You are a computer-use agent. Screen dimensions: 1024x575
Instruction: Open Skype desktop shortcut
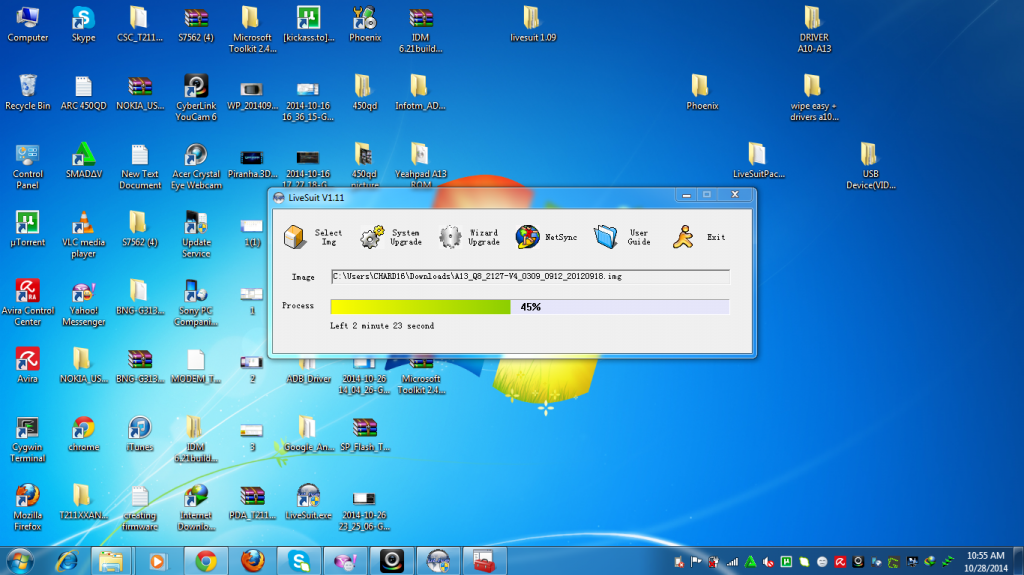point(84,24)
